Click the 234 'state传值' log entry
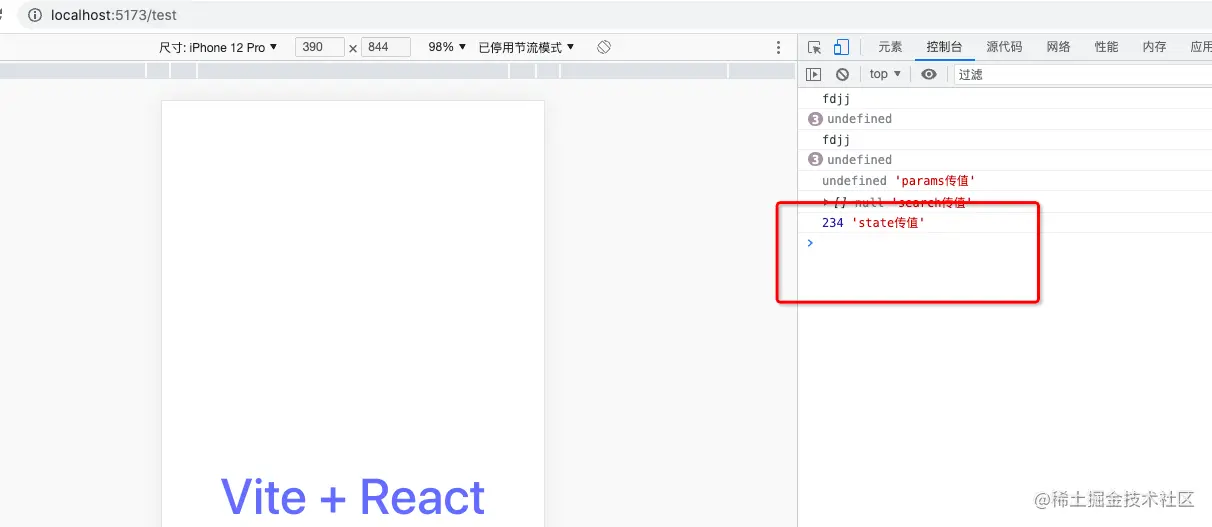 tap(1005, 222)
